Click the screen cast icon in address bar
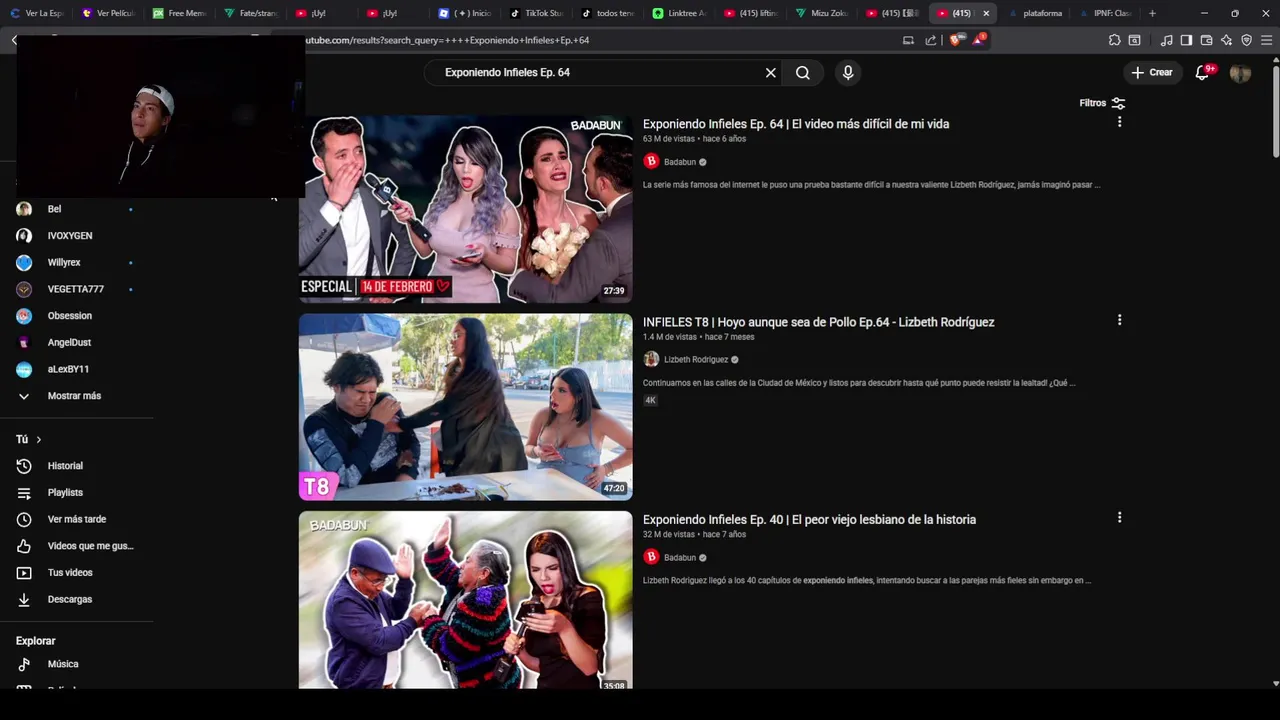The image size is (1280, 720). pos(908,40)
